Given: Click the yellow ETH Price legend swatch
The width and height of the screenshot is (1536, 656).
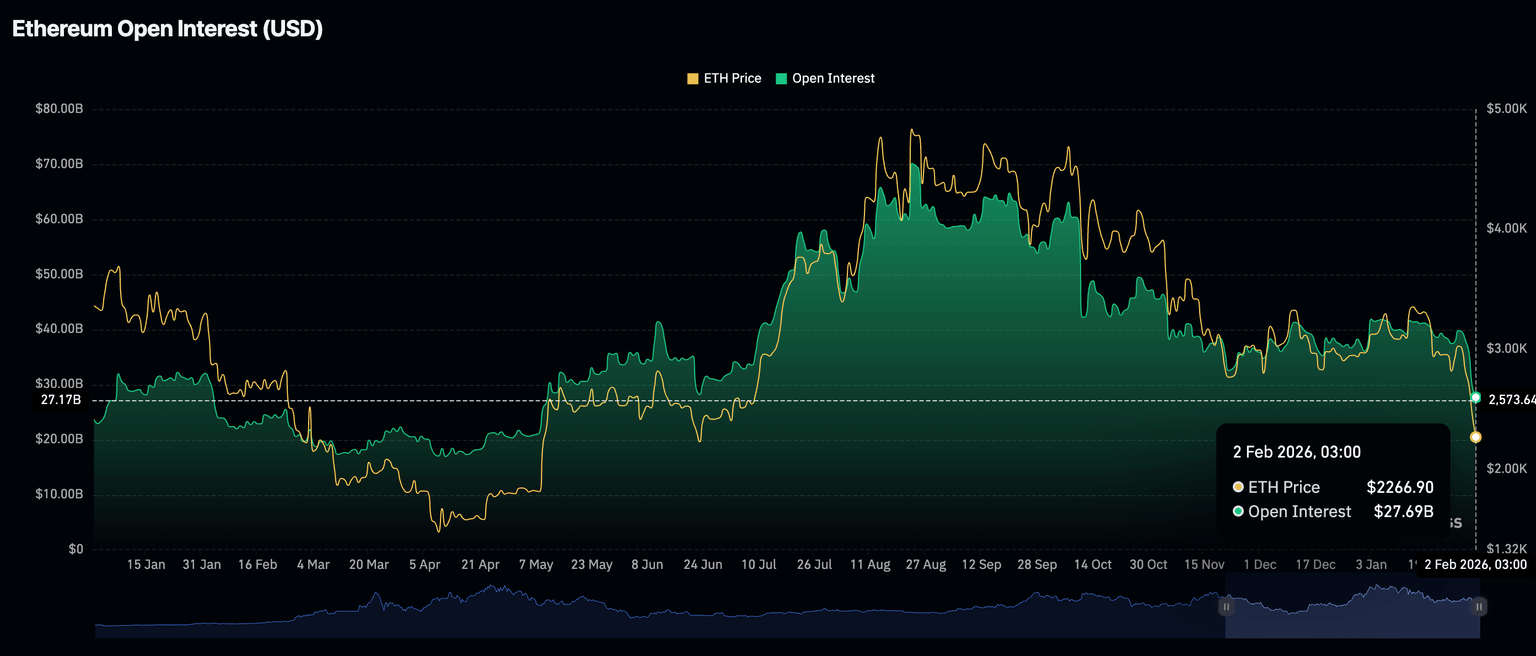Looking at the screenshot, I should click(x=693, y=78).
